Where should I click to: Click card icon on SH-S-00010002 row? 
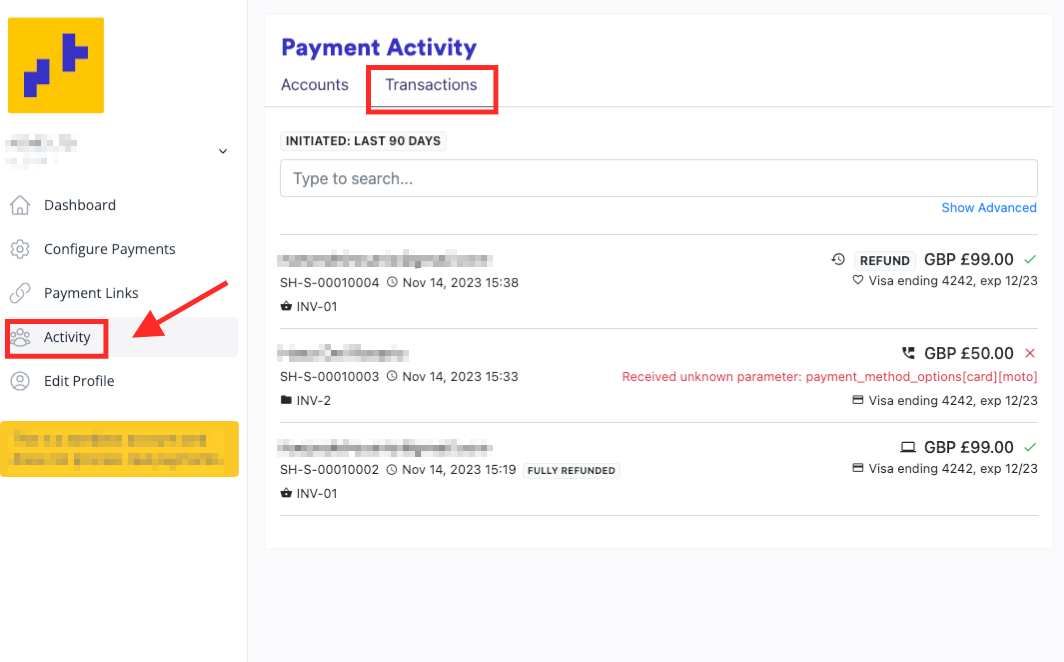tap(858, 468)
